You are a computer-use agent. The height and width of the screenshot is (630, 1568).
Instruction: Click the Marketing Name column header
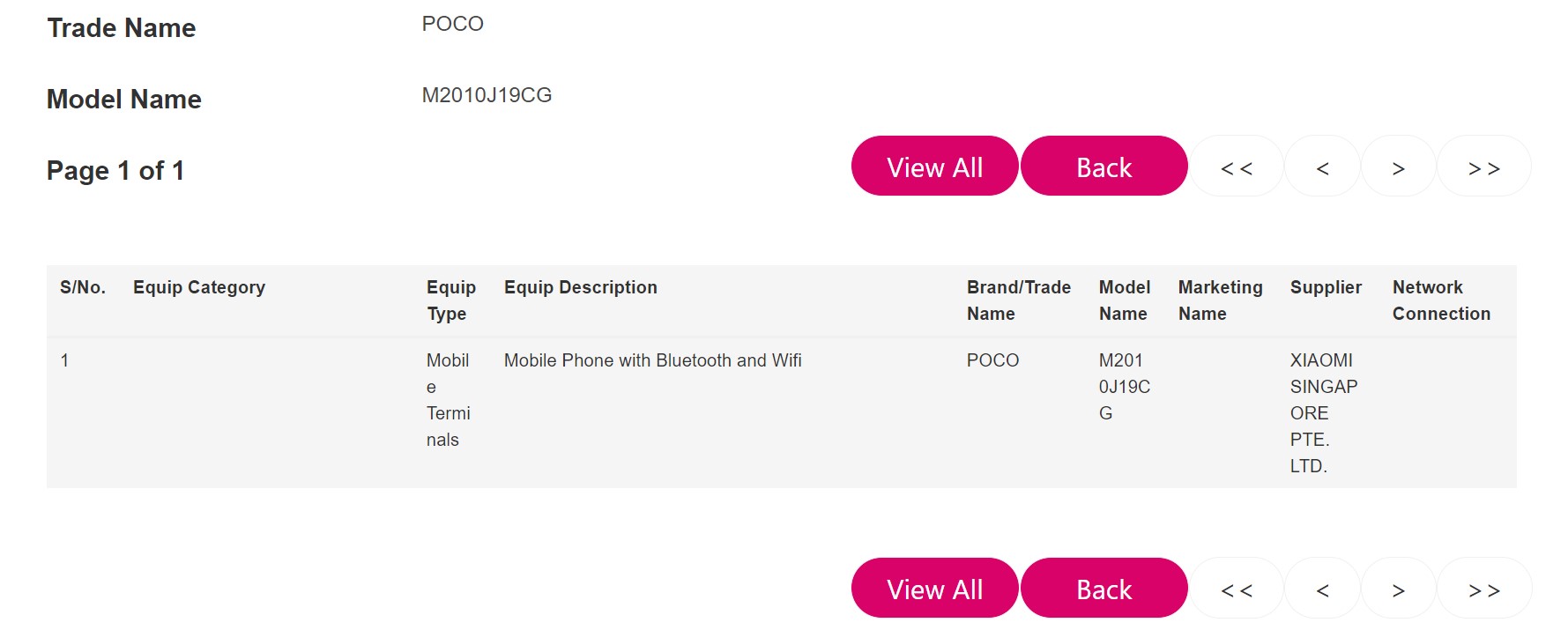(x=1220, y=300)
